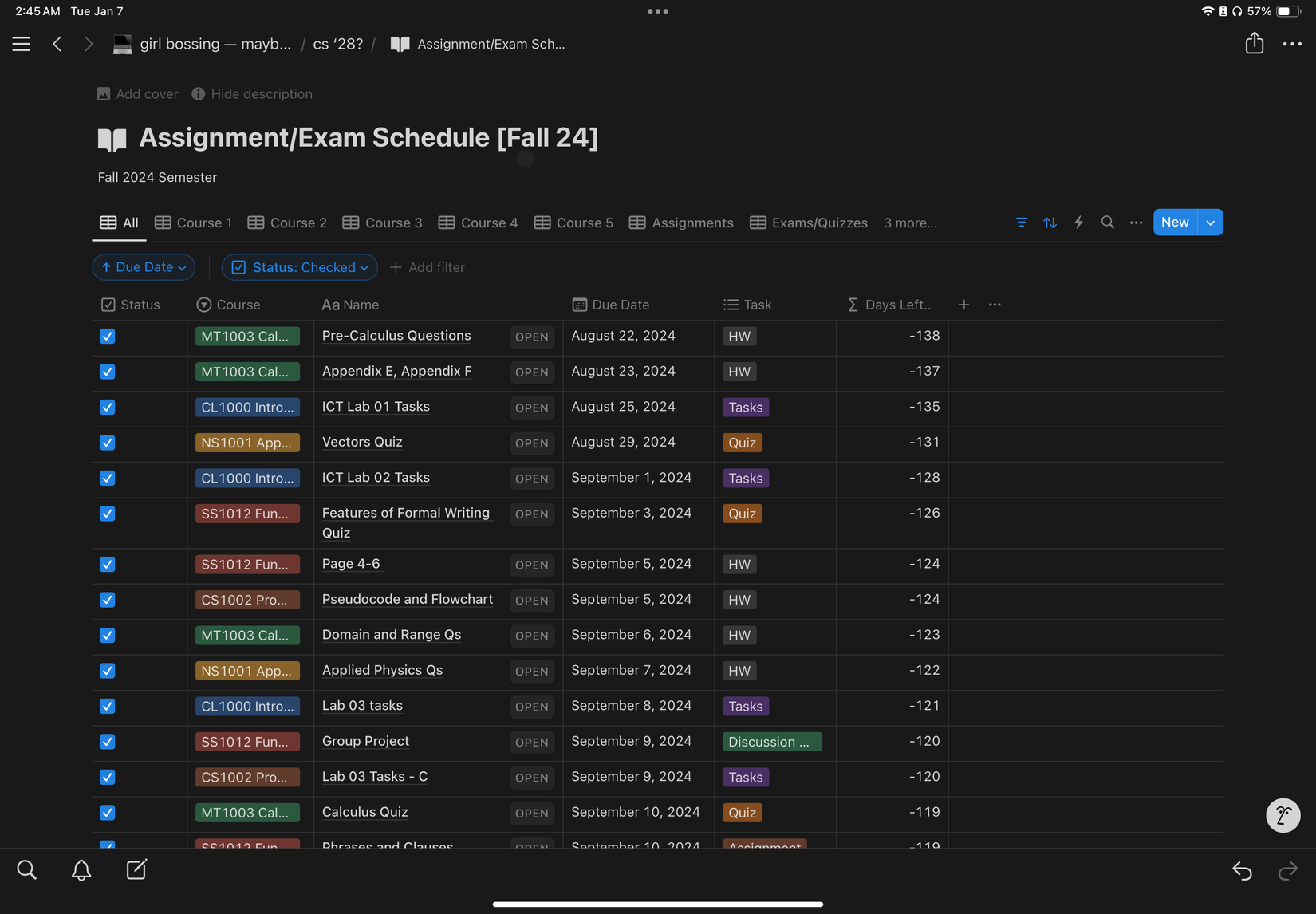This screenshot has width=1316, height=914.
Task: Open notifications bell icon
Action: click(81, 870)
